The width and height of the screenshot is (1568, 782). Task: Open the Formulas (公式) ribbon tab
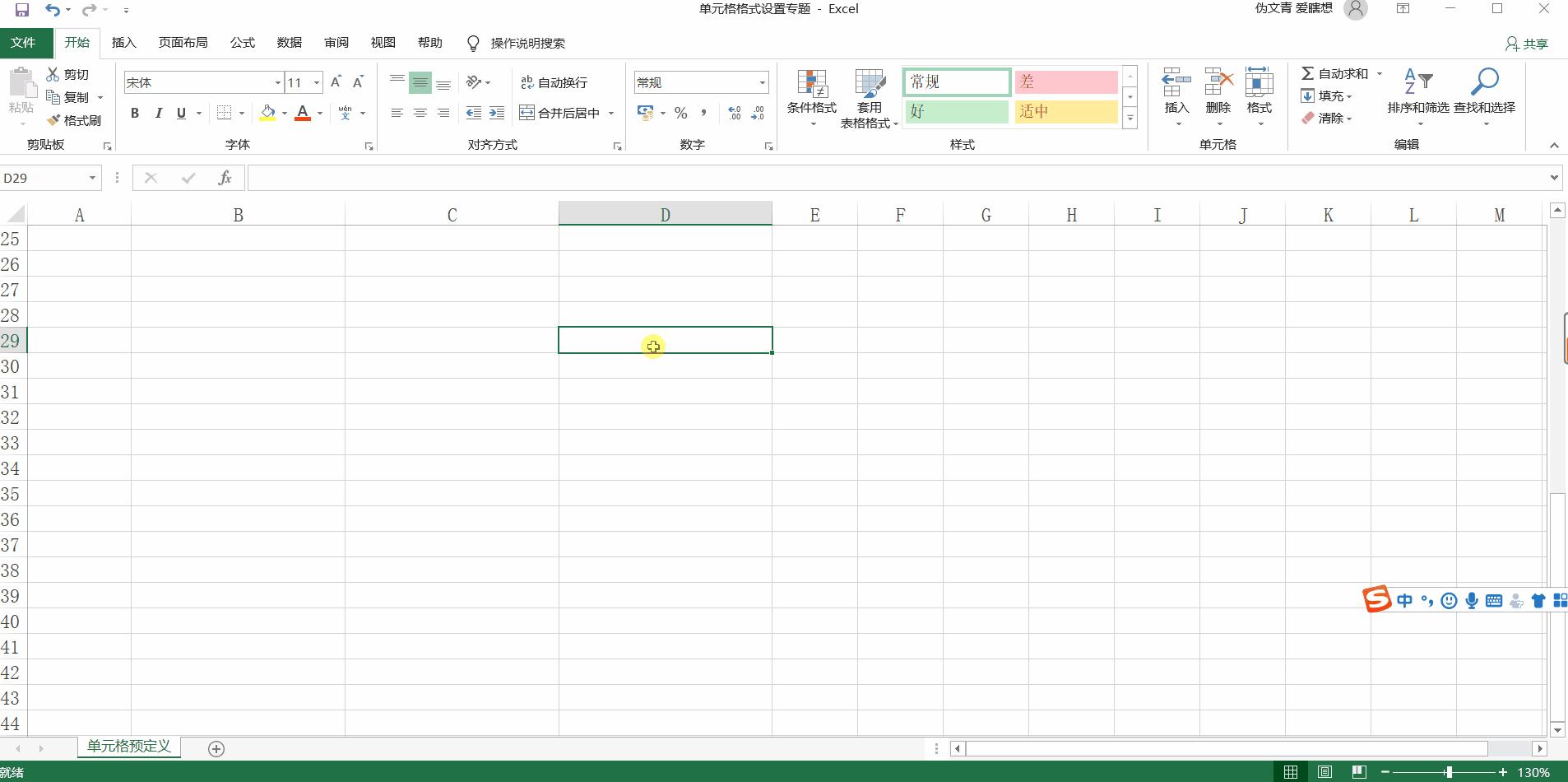coord(242,43)
